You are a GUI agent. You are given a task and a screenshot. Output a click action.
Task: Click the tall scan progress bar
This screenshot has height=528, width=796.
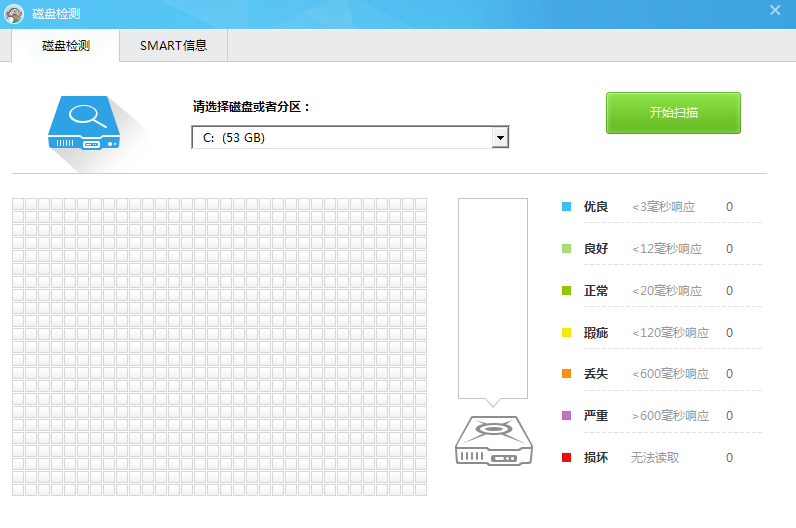click(x=493, y=299)
